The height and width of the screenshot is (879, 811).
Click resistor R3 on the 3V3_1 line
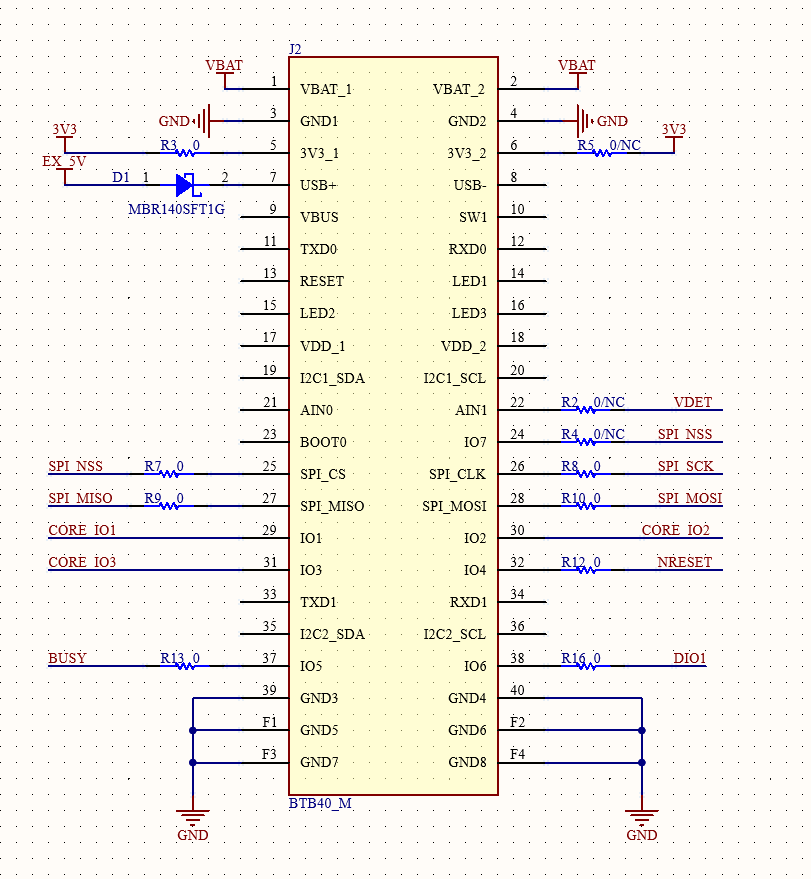[186, 153]
